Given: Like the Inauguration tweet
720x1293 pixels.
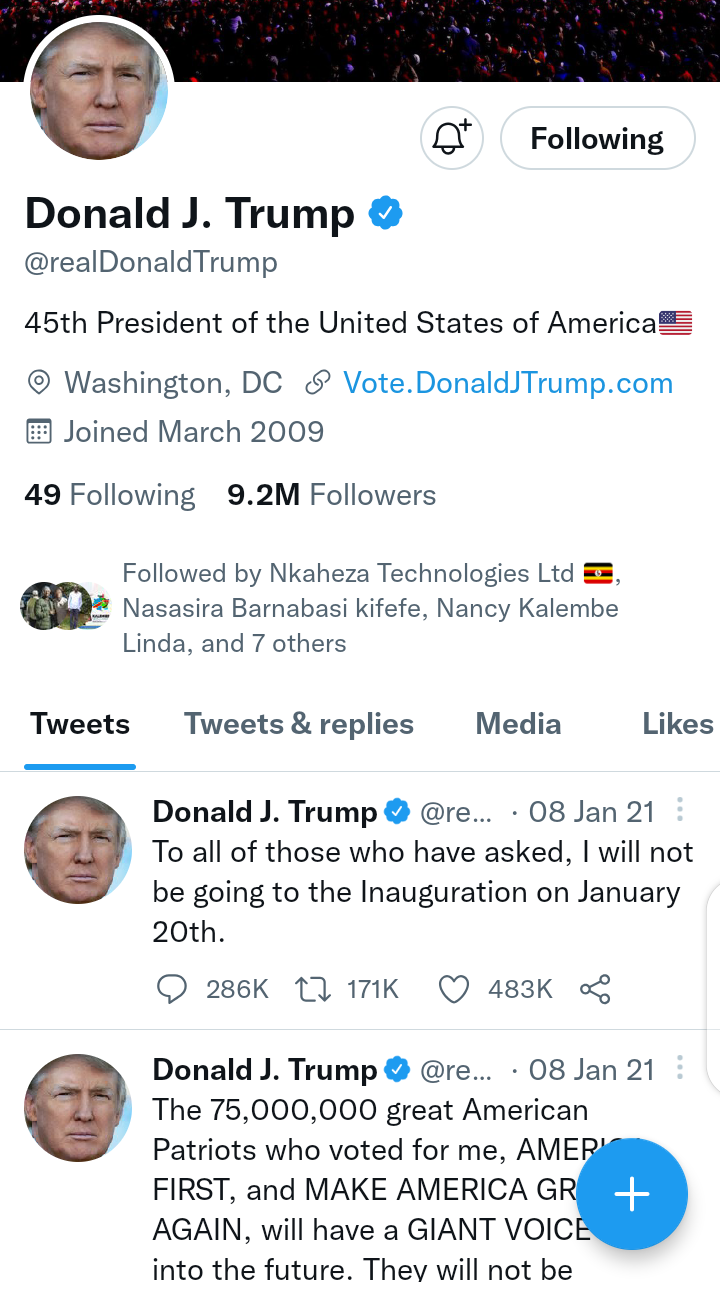Looking at the screenshot, I should point(454,989).
